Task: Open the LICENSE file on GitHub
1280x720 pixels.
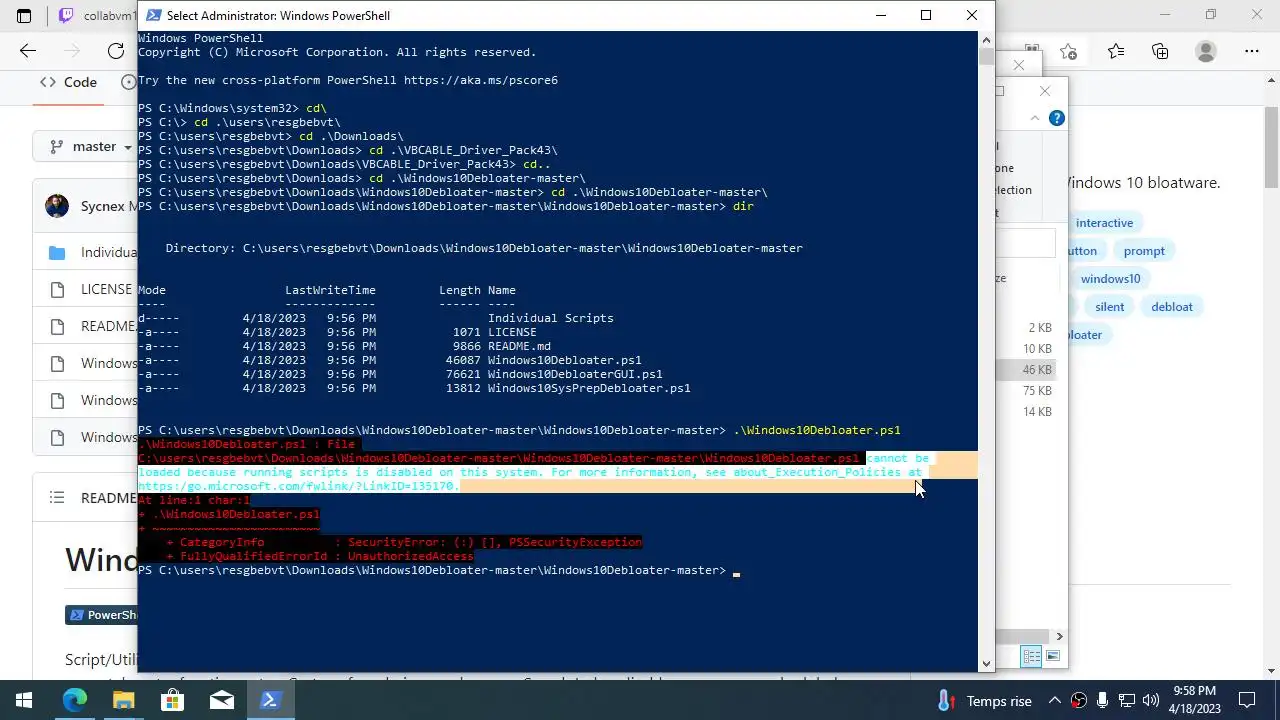Action: (106, 289)
